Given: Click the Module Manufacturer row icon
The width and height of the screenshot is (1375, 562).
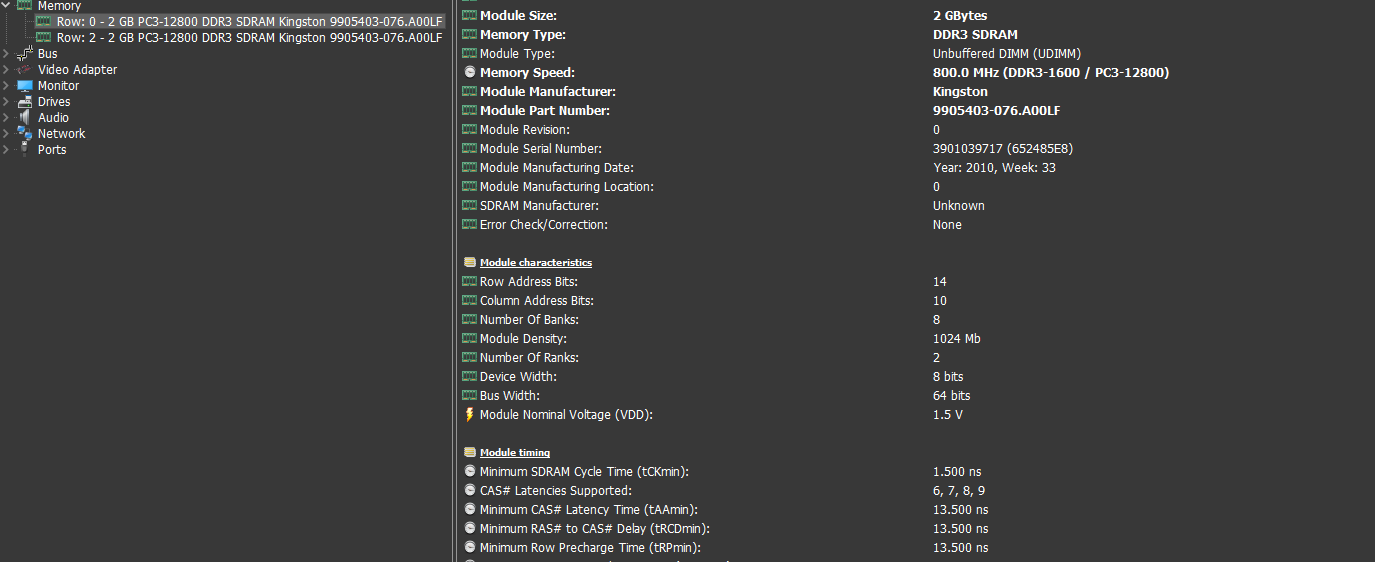Looking at the screenshot, I should (x=470, y=92).
